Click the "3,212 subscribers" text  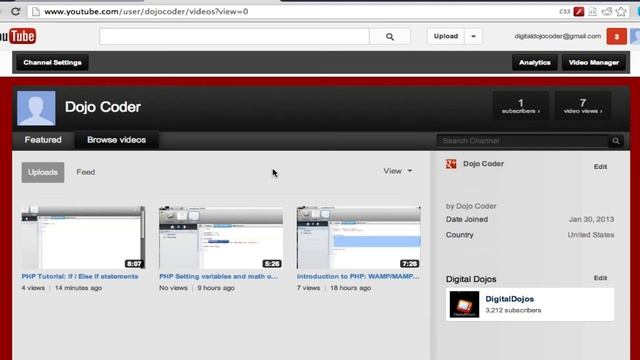[x=513, y=310]
